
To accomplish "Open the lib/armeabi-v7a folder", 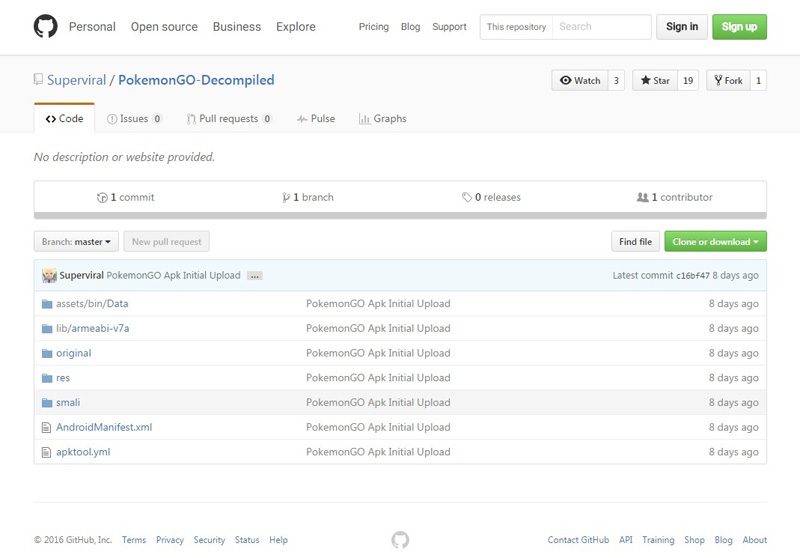I will (x=93, y=328).
